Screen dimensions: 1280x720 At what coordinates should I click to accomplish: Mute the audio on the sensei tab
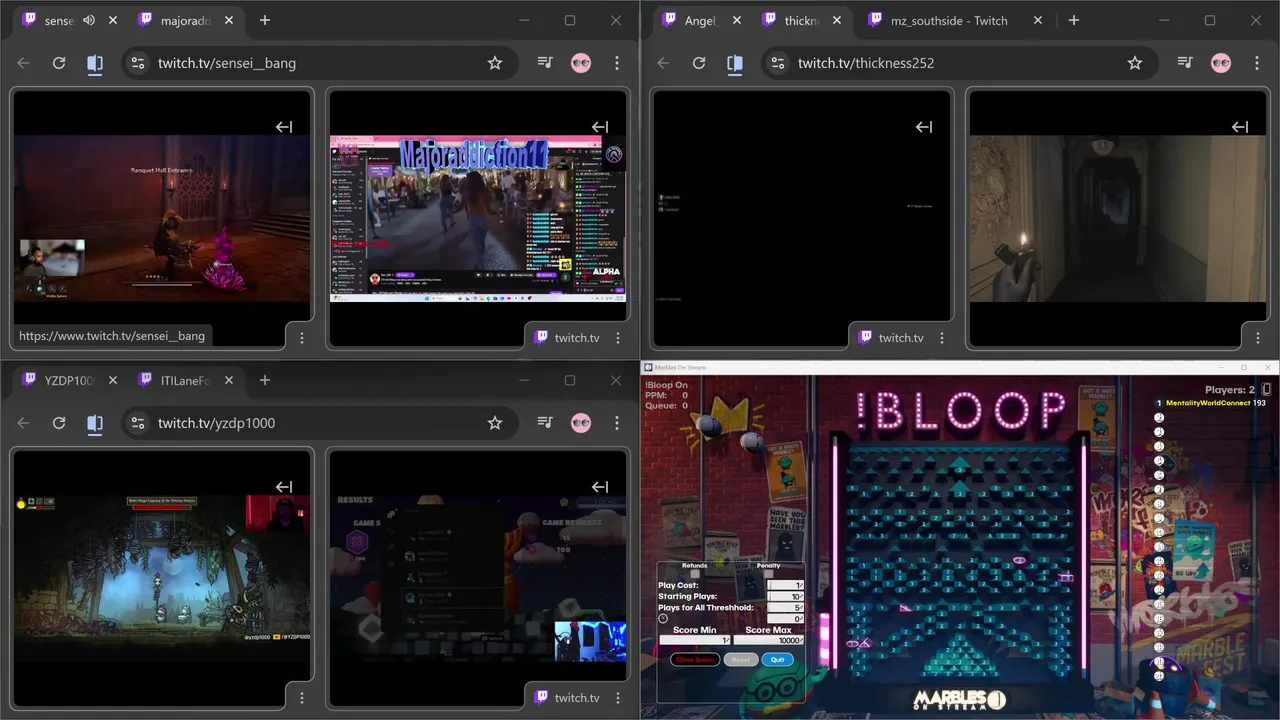point(89,20)
